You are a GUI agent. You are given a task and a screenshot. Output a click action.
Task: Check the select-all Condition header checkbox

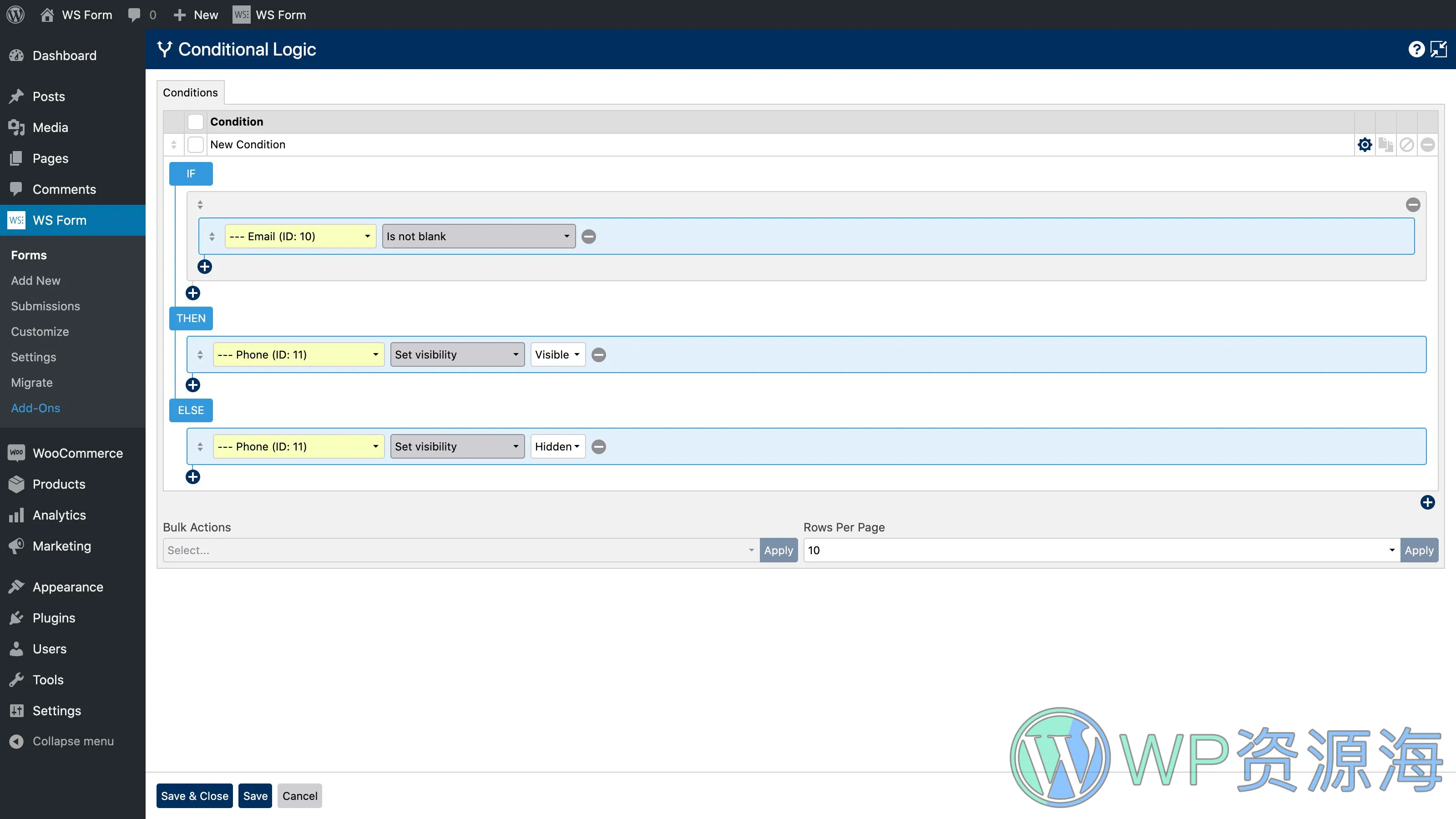[196, 121]
